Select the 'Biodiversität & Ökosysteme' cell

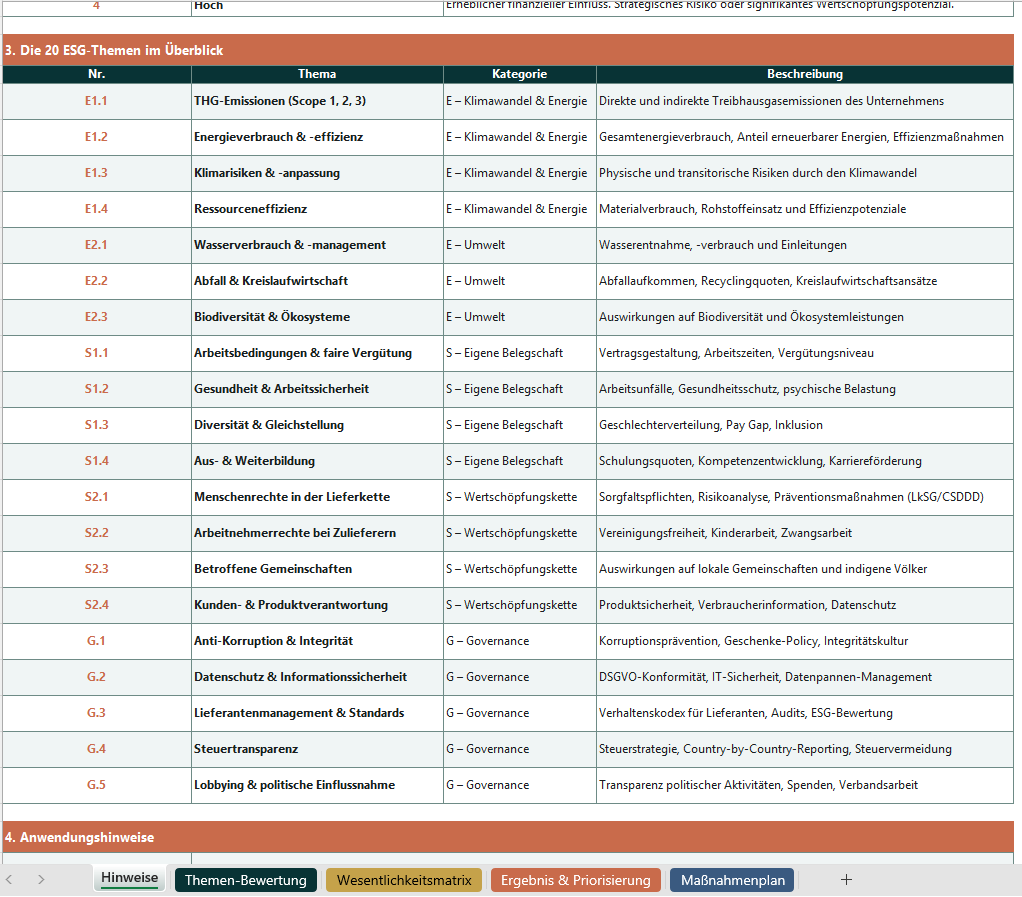pyautogui.click(x=272, y=317)
